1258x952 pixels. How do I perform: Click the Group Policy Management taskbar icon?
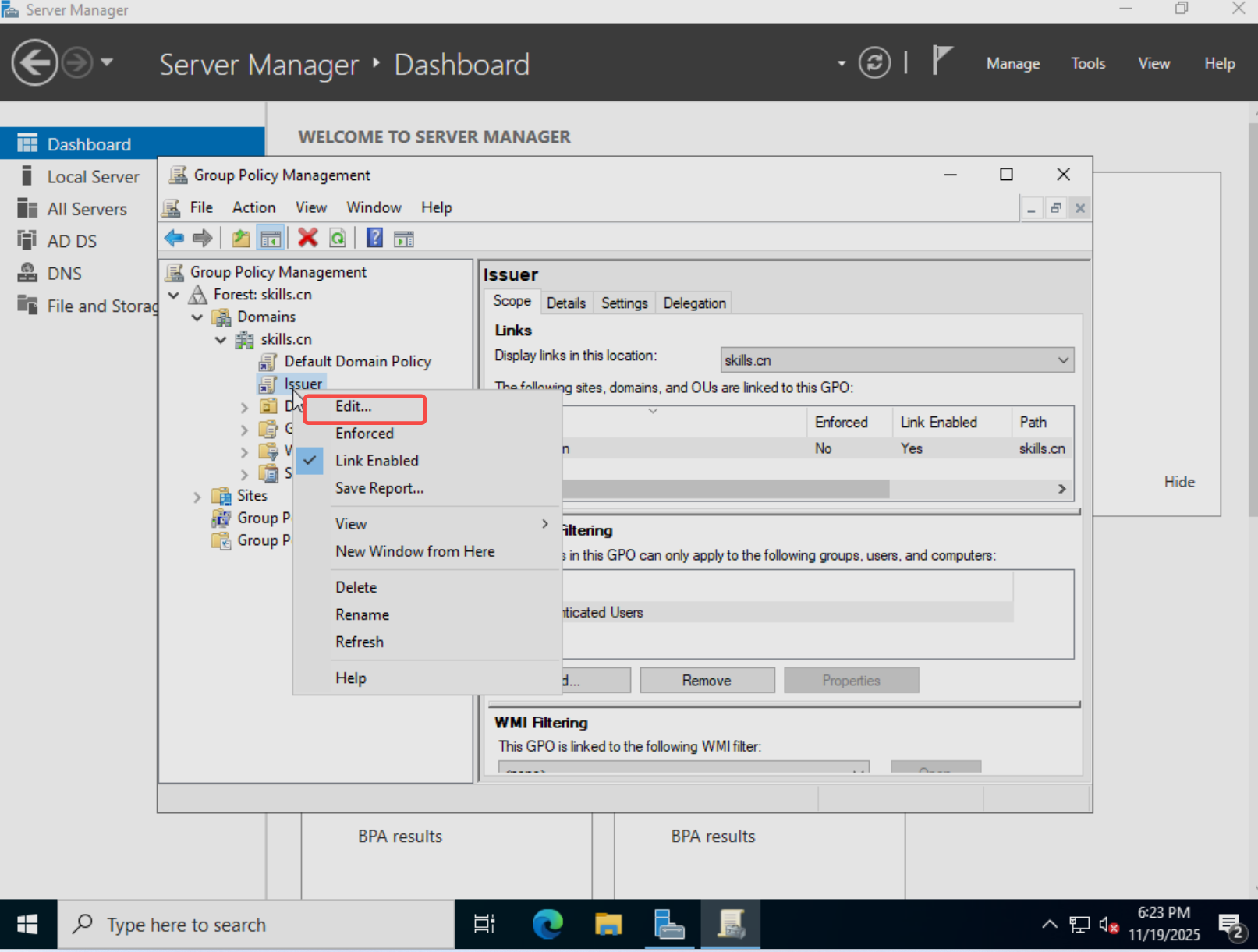(731, 925)
